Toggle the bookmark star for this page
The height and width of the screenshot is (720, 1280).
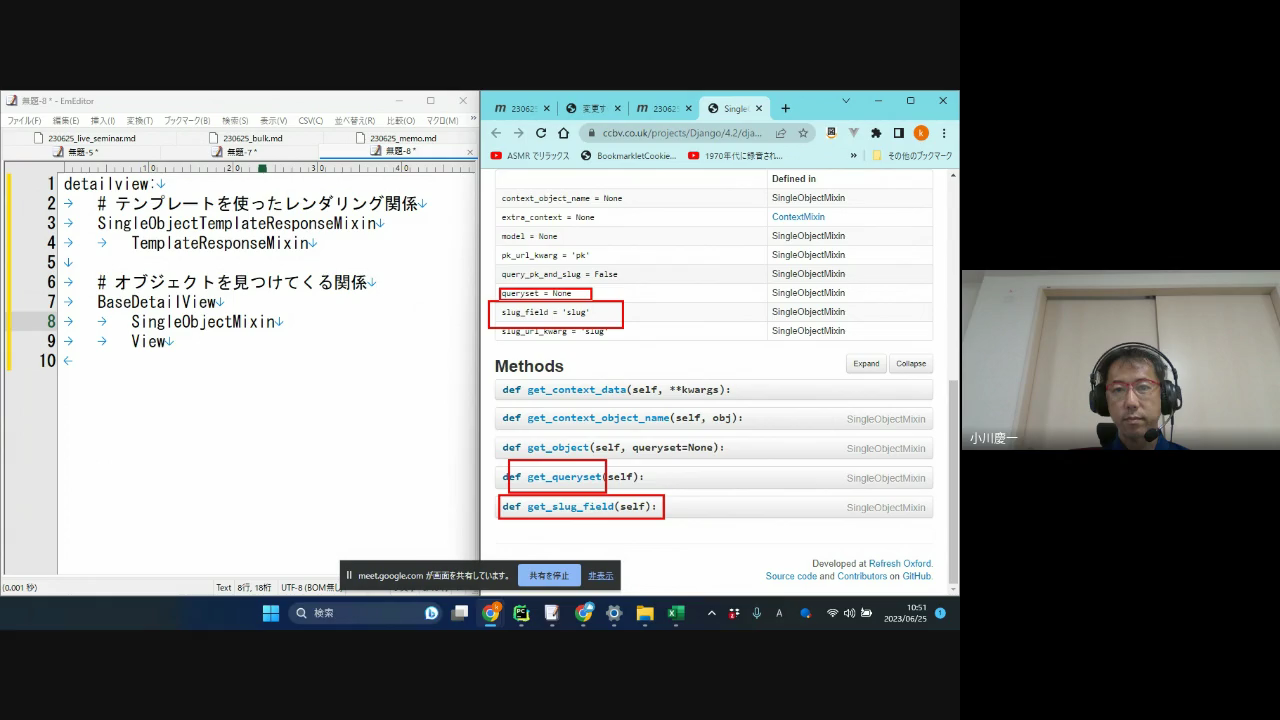tap(802, 133)
